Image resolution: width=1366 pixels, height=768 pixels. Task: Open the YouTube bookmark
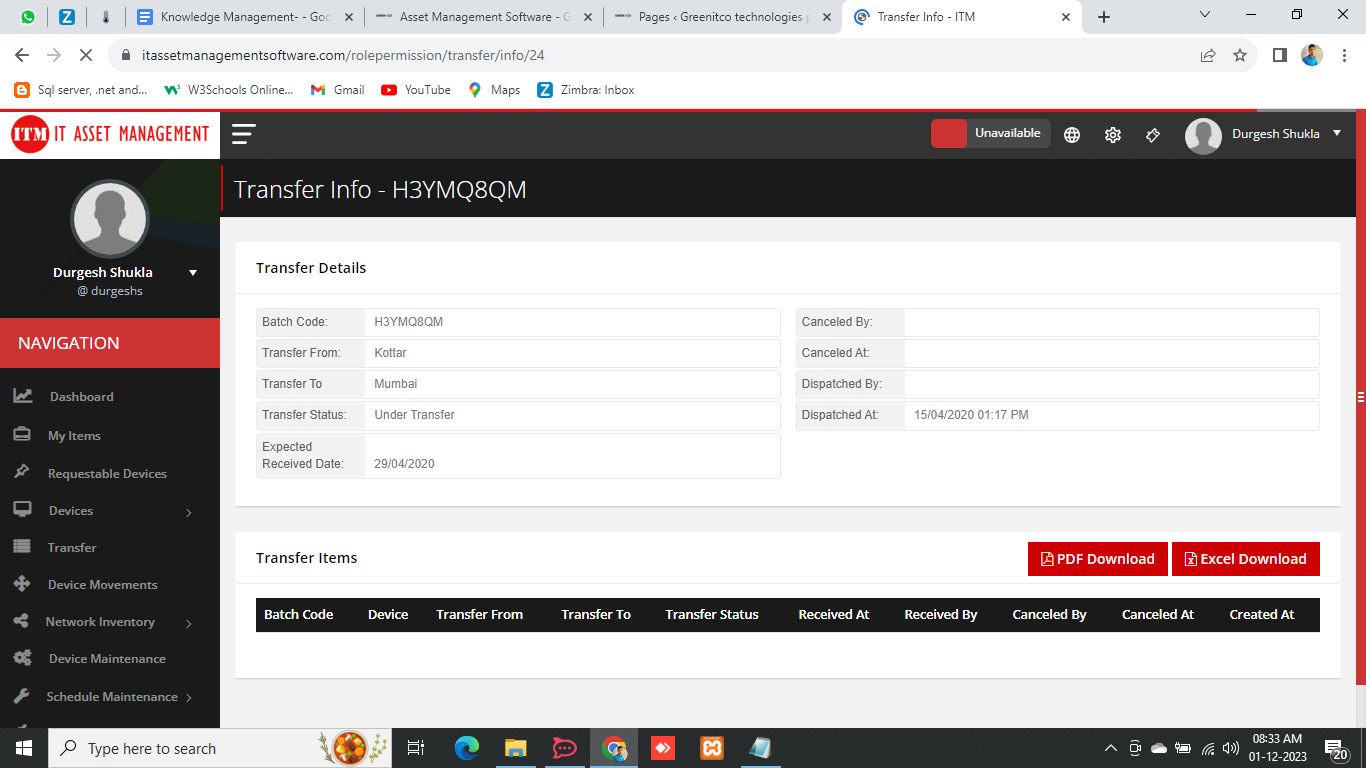416,90
